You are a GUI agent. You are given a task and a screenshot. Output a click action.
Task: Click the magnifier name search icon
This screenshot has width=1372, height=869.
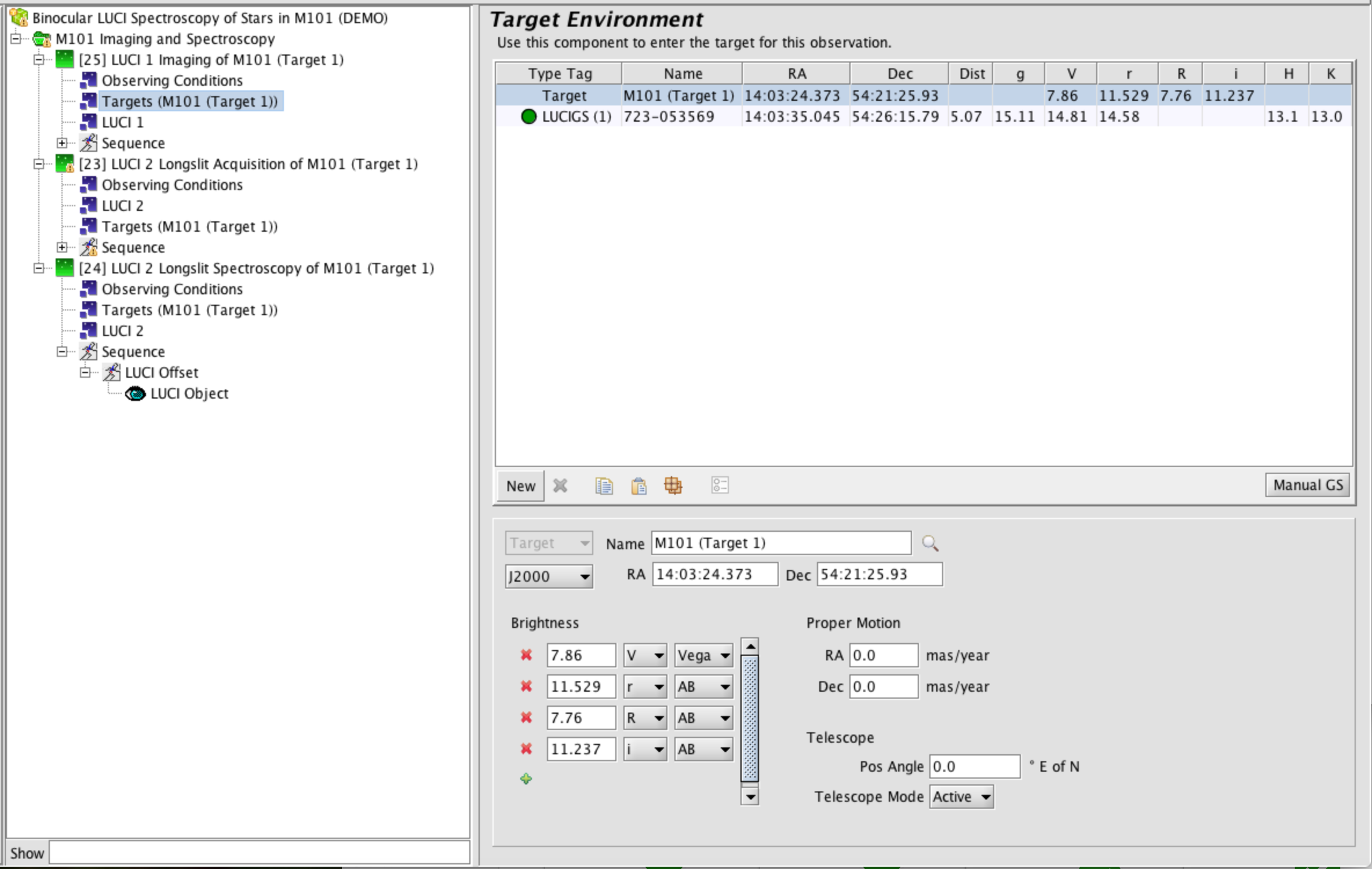point(930,543)
